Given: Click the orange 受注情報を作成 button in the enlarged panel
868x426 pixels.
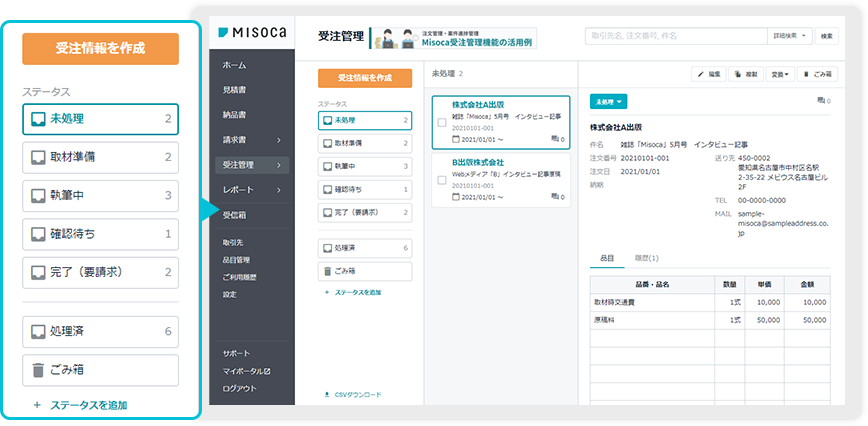Looking at the screenshot, I should point(100,49).
